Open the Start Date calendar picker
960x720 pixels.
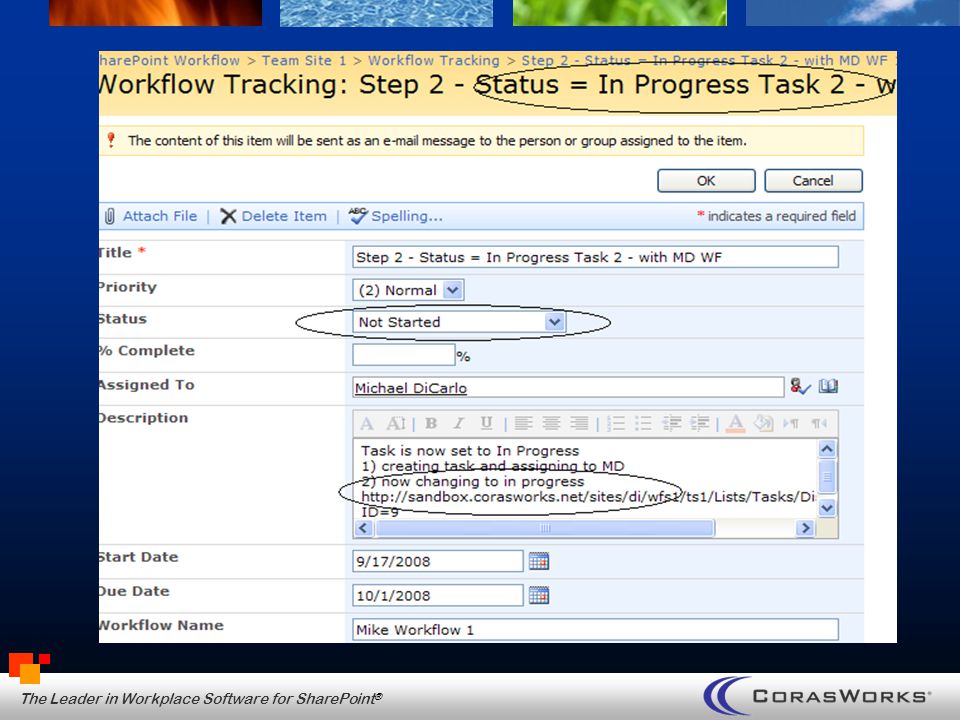click(539, 561)
